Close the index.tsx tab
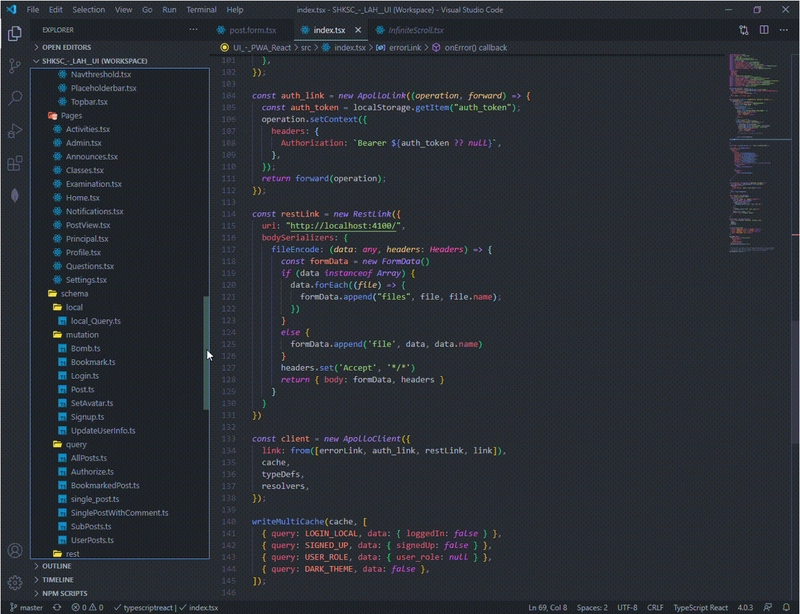This screenshot has height=614, width=800. 358,30
